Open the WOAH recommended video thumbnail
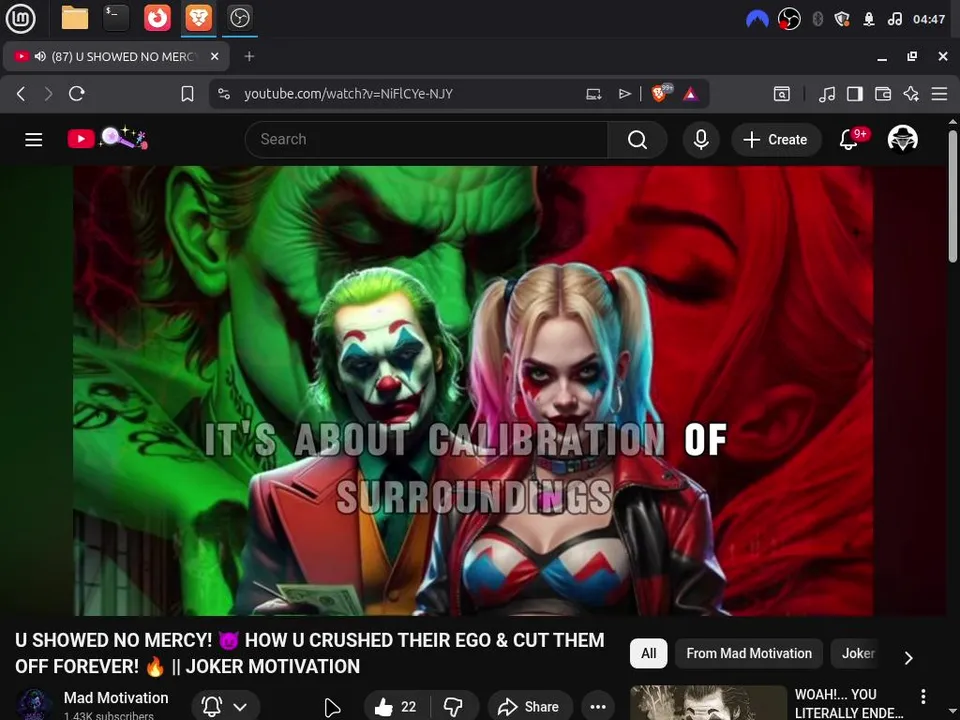 click(x=708, y=703)
